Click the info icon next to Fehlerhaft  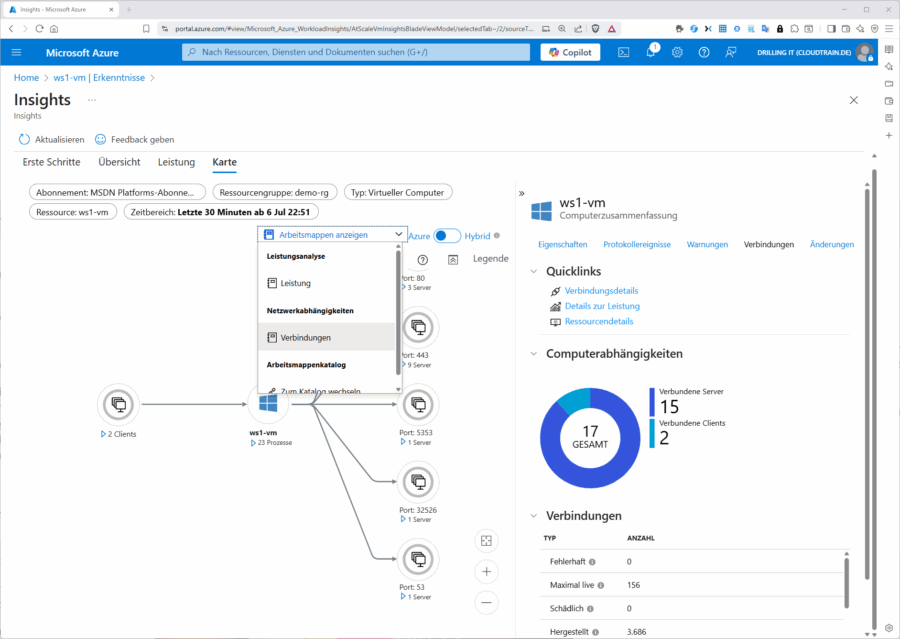click(x=592, y=562)
